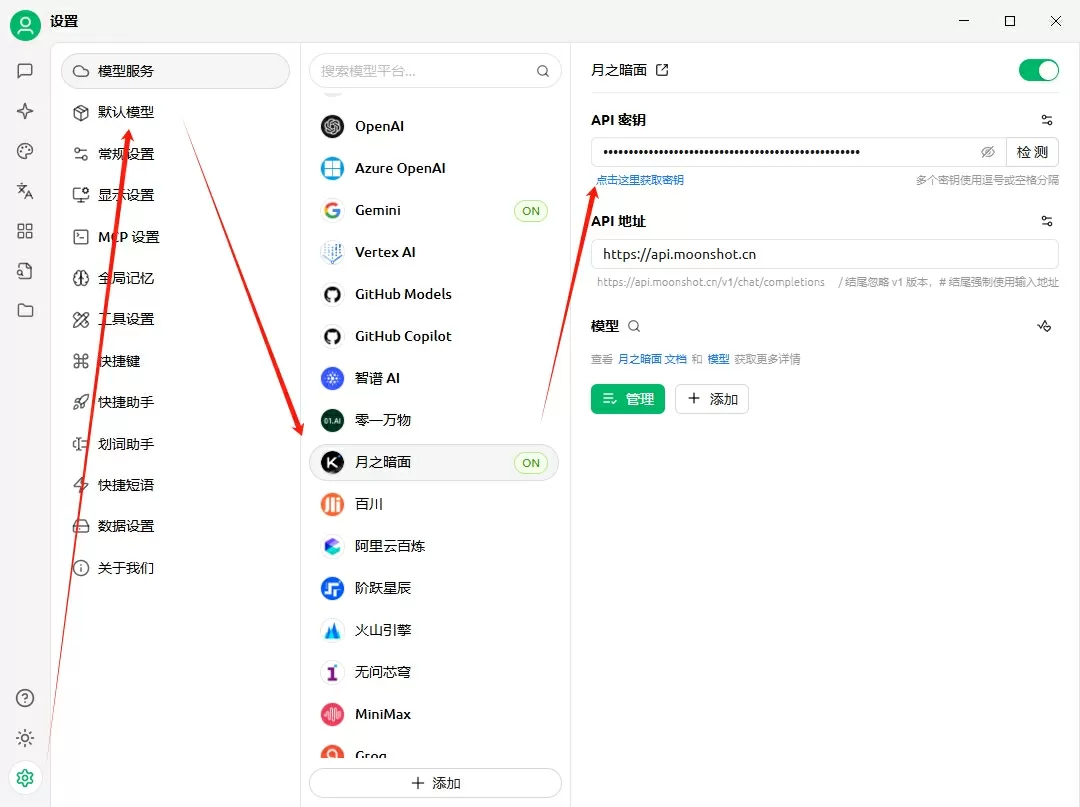
Task: Switch theme using the sun icon
Action: coord(25,738)
